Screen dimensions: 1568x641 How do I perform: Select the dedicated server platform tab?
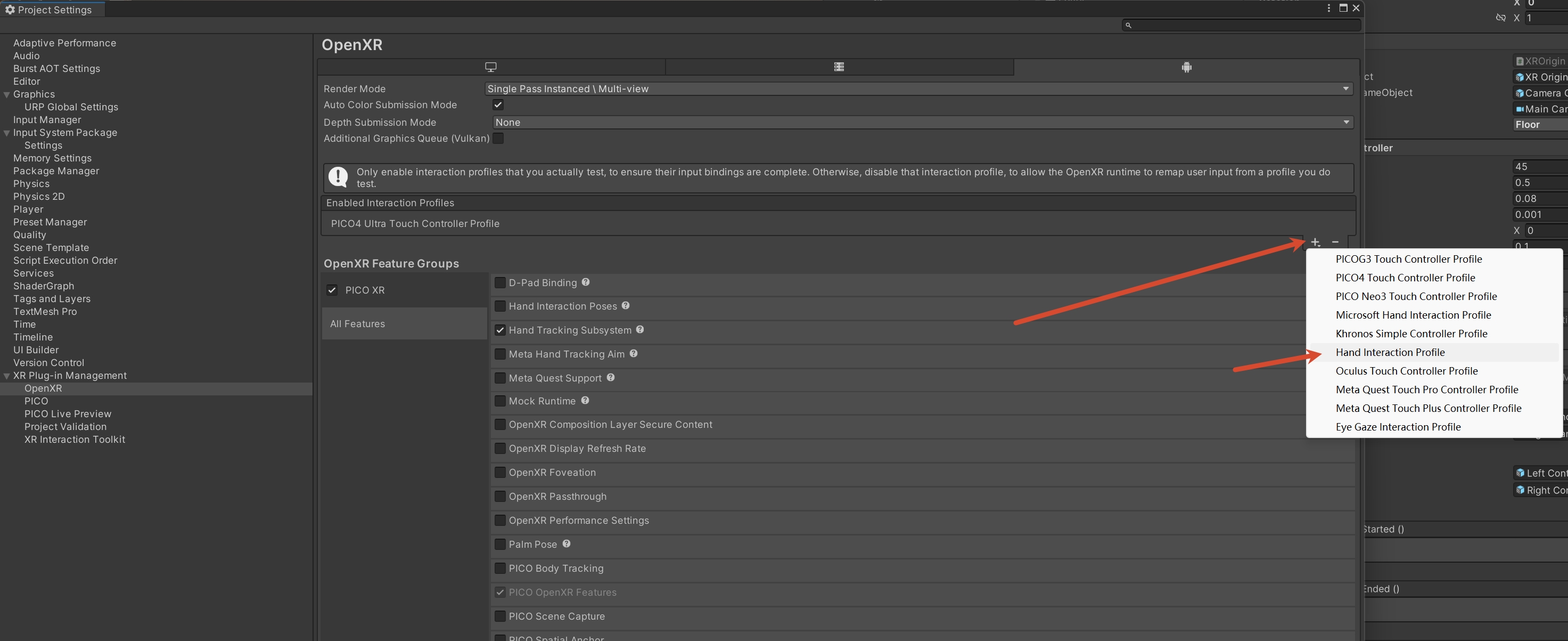pos(839,67)
